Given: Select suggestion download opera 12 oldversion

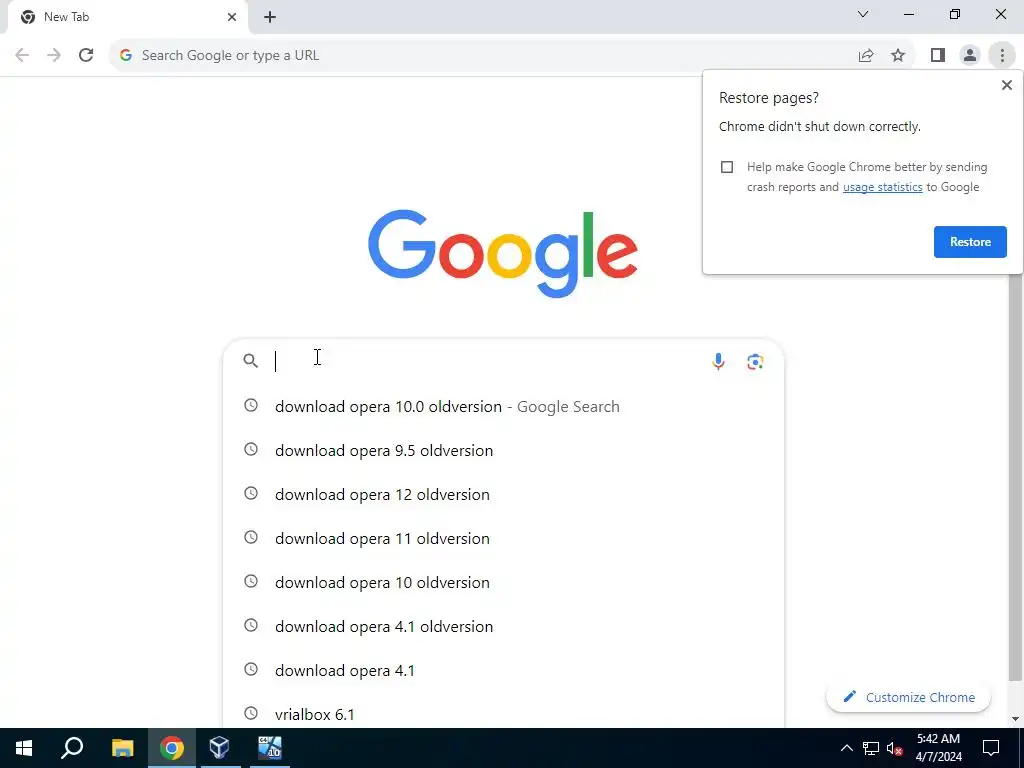Looking at the screenshot, I should pyautogui.click(x=503, y=494).
